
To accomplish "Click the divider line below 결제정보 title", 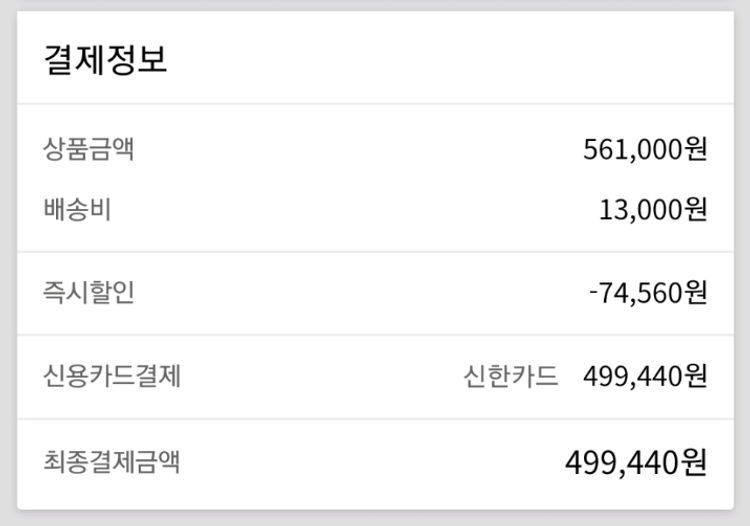I will (375, 103).
